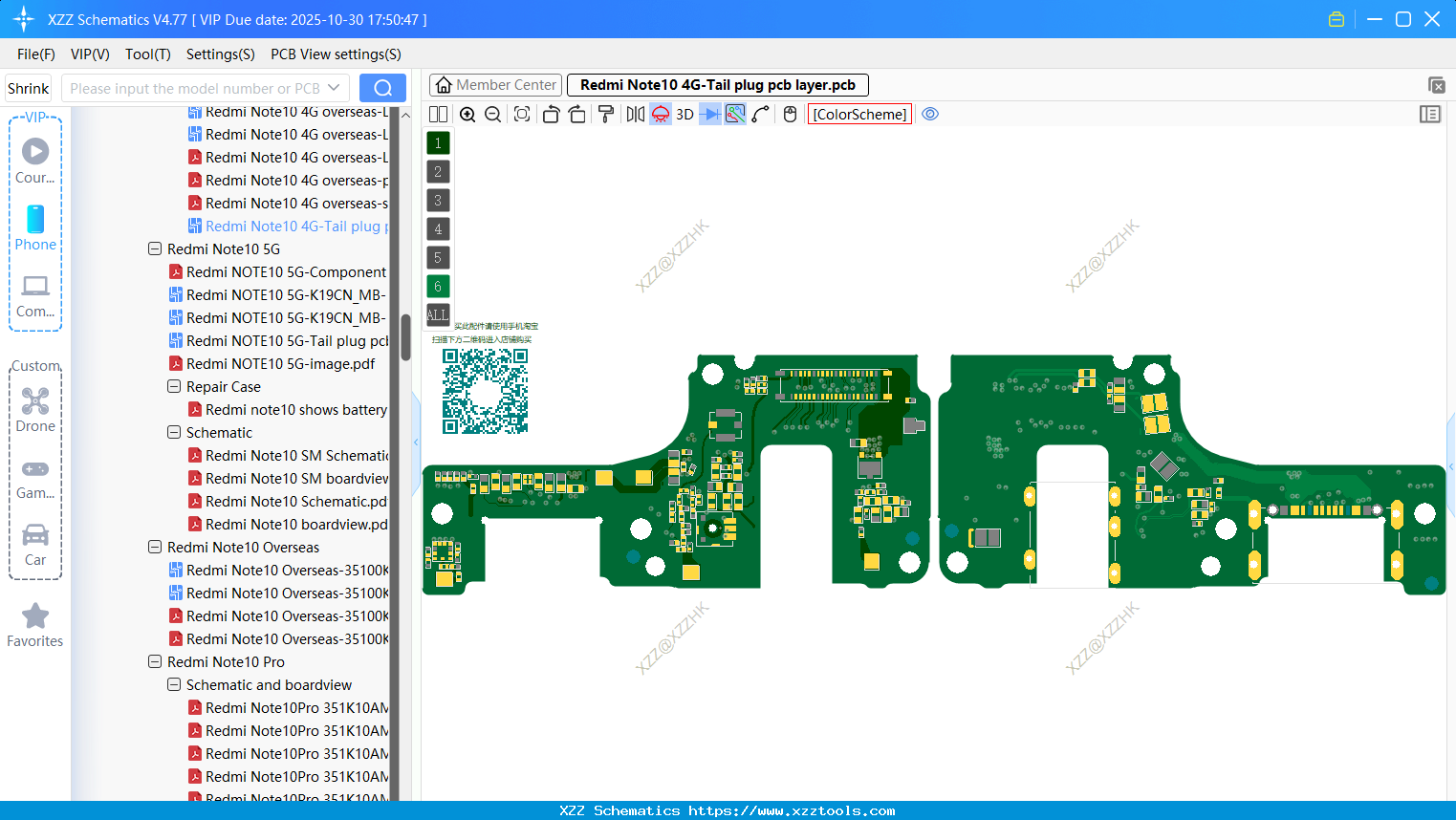
Task: Open the paint brush coloring tool
Action: pos(606,114)
